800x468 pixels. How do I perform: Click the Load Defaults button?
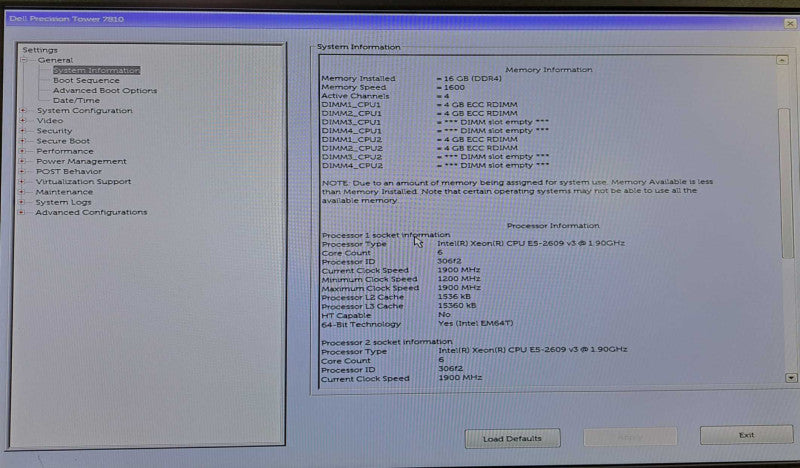click(512, 438)
